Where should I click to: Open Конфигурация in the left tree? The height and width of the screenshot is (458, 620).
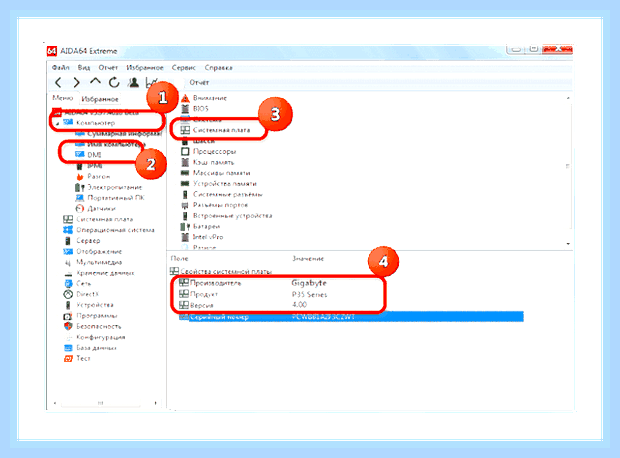click(100, 337)
